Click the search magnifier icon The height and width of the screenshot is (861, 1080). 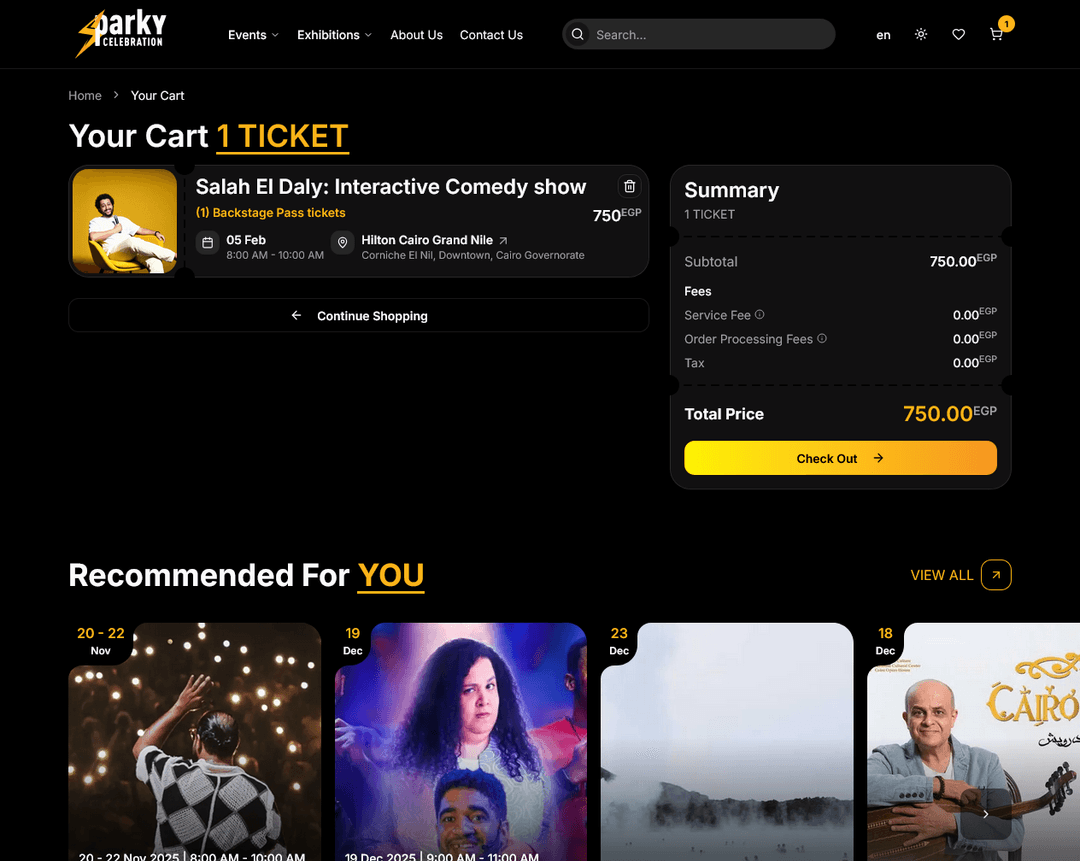[x=578, y=34]
